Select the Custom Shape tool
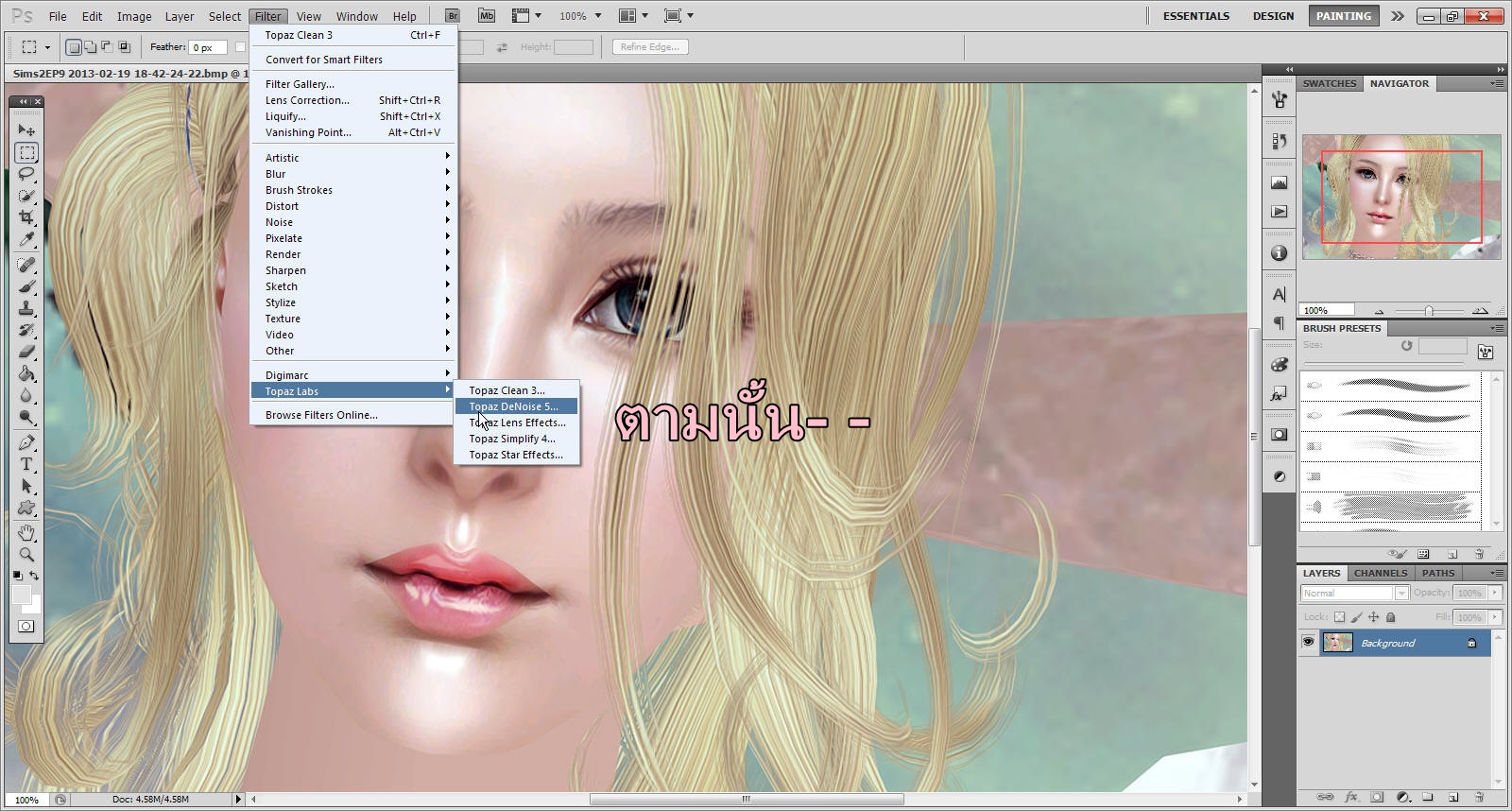 point(26,509)
